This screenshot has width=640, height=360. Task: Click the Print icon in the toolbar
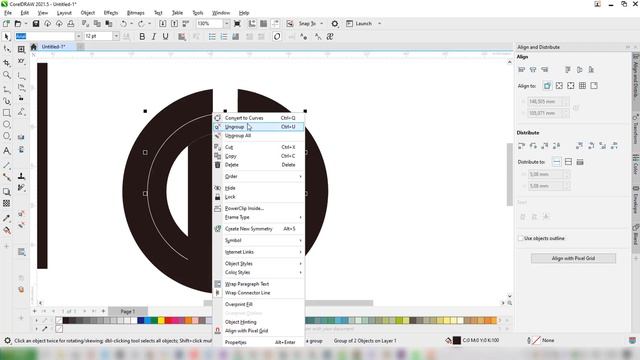[71, 24]
